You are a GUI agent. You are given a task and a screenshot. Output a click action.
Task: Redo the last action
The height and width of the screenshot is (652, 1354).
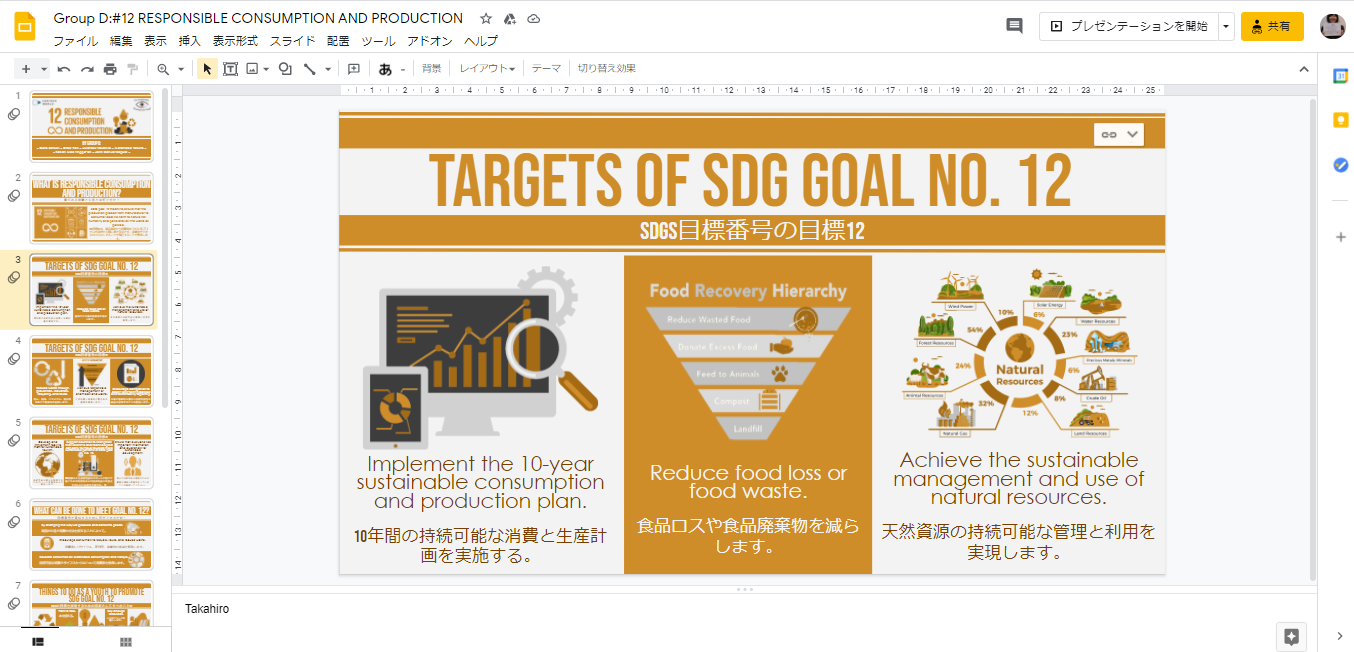[87, 69]
